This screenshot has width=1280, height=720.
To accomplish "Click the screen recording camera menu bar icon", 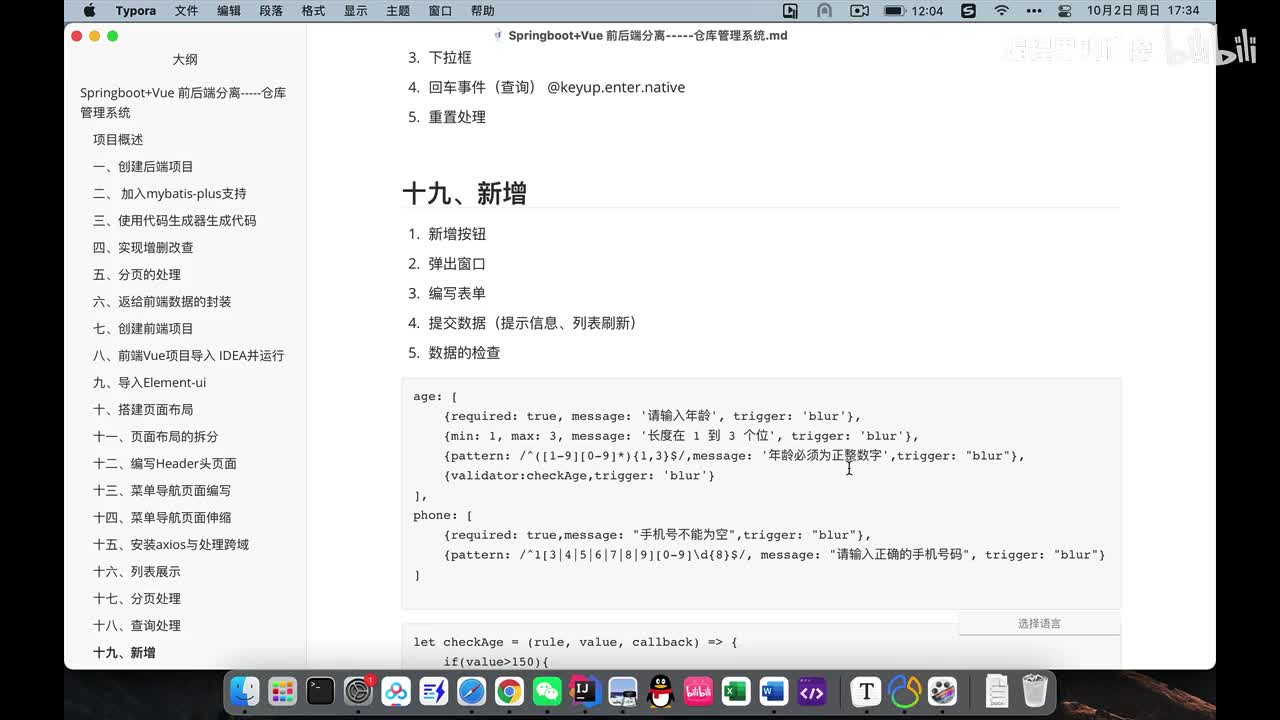I will (859, 11).
